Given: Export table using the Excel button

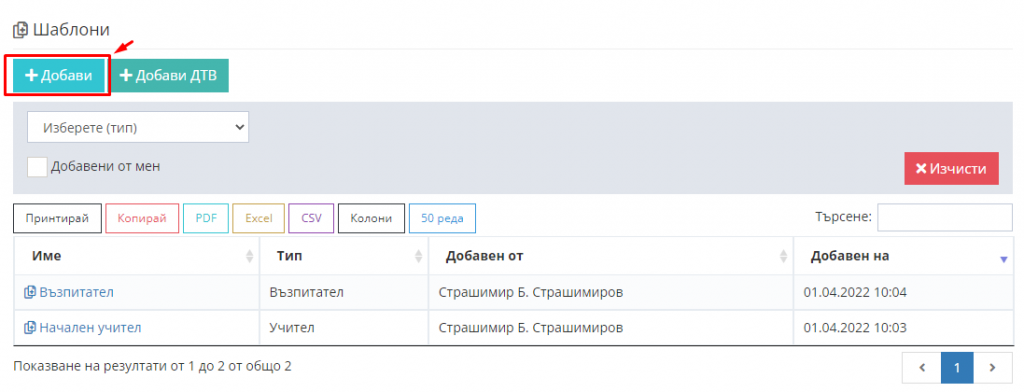Looking at the screenshot, I should tap(259, 218).
